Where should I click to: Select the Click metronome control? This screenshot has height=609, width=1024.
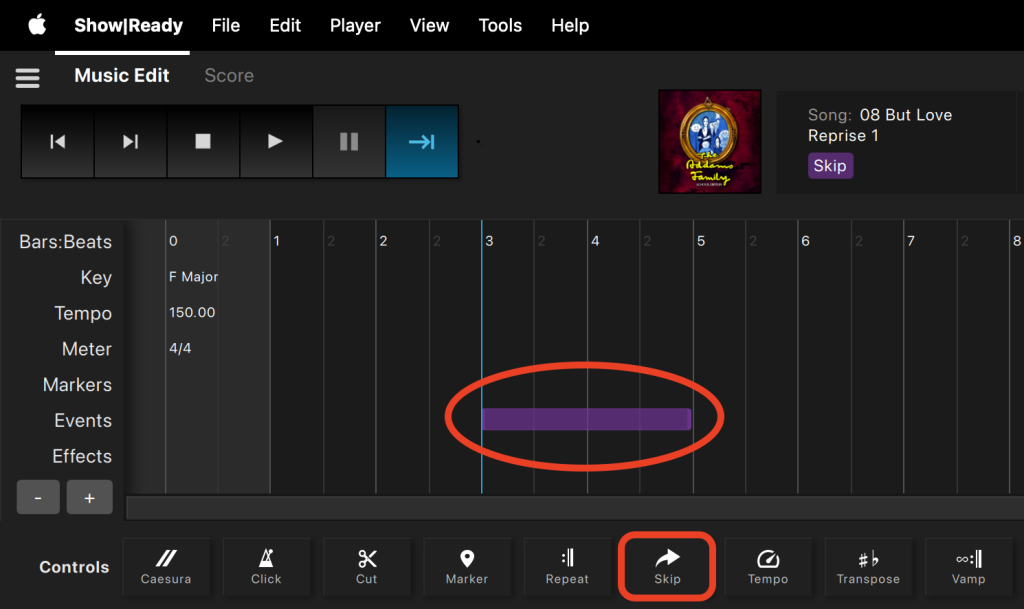[x=266, y=567]
